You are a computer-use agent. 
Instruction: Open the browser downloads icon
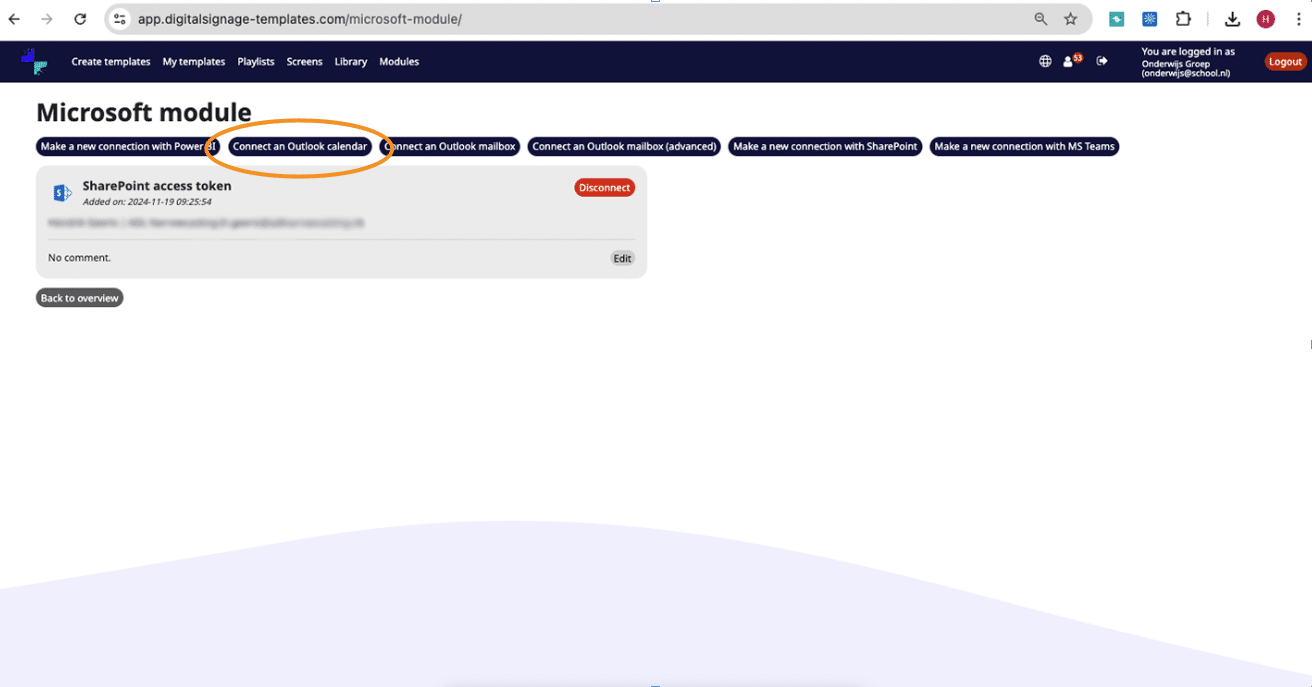1233,19
